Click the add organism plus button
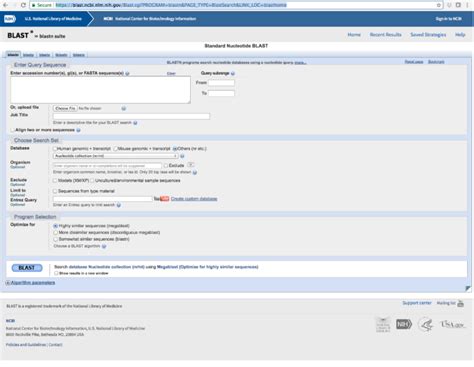474x367 pixels. tap(190, 165)
